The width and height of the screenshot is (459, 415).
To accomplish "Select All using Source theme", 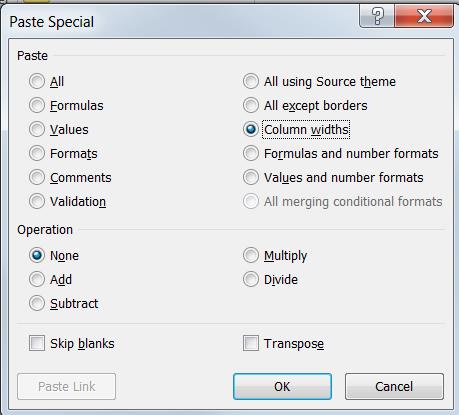I will pos(251,81).
